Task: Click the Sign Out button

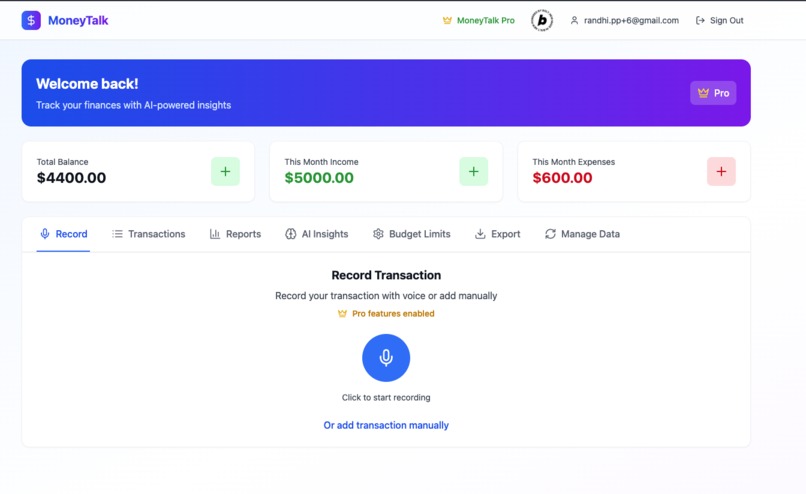Action: point(720,21)
